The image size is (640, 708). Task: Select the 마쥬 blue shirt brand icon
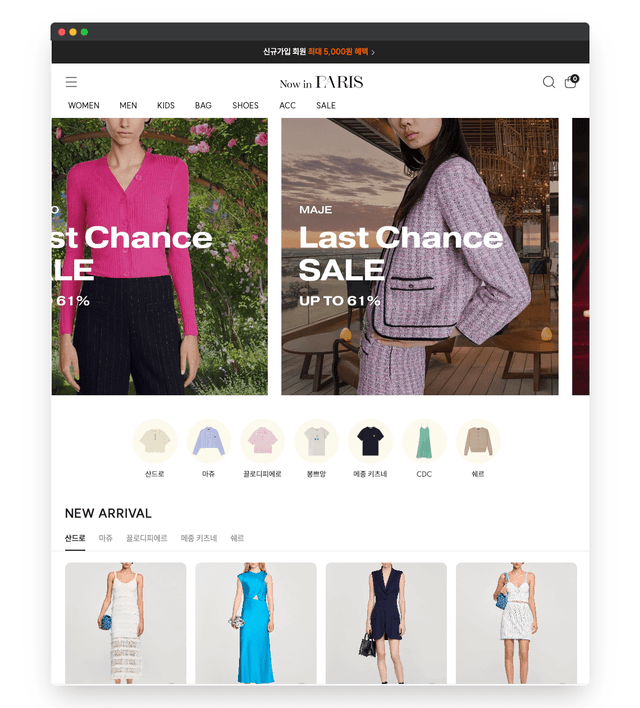[208, 441]
